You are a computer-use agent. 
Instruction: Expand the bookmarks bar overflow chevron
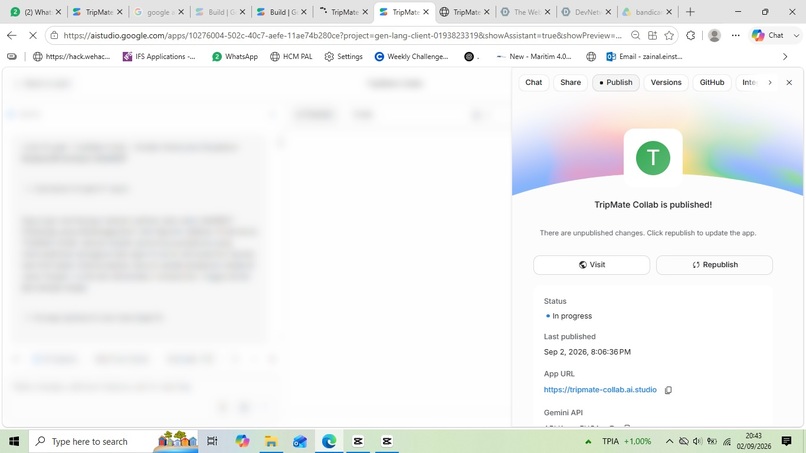785,57
